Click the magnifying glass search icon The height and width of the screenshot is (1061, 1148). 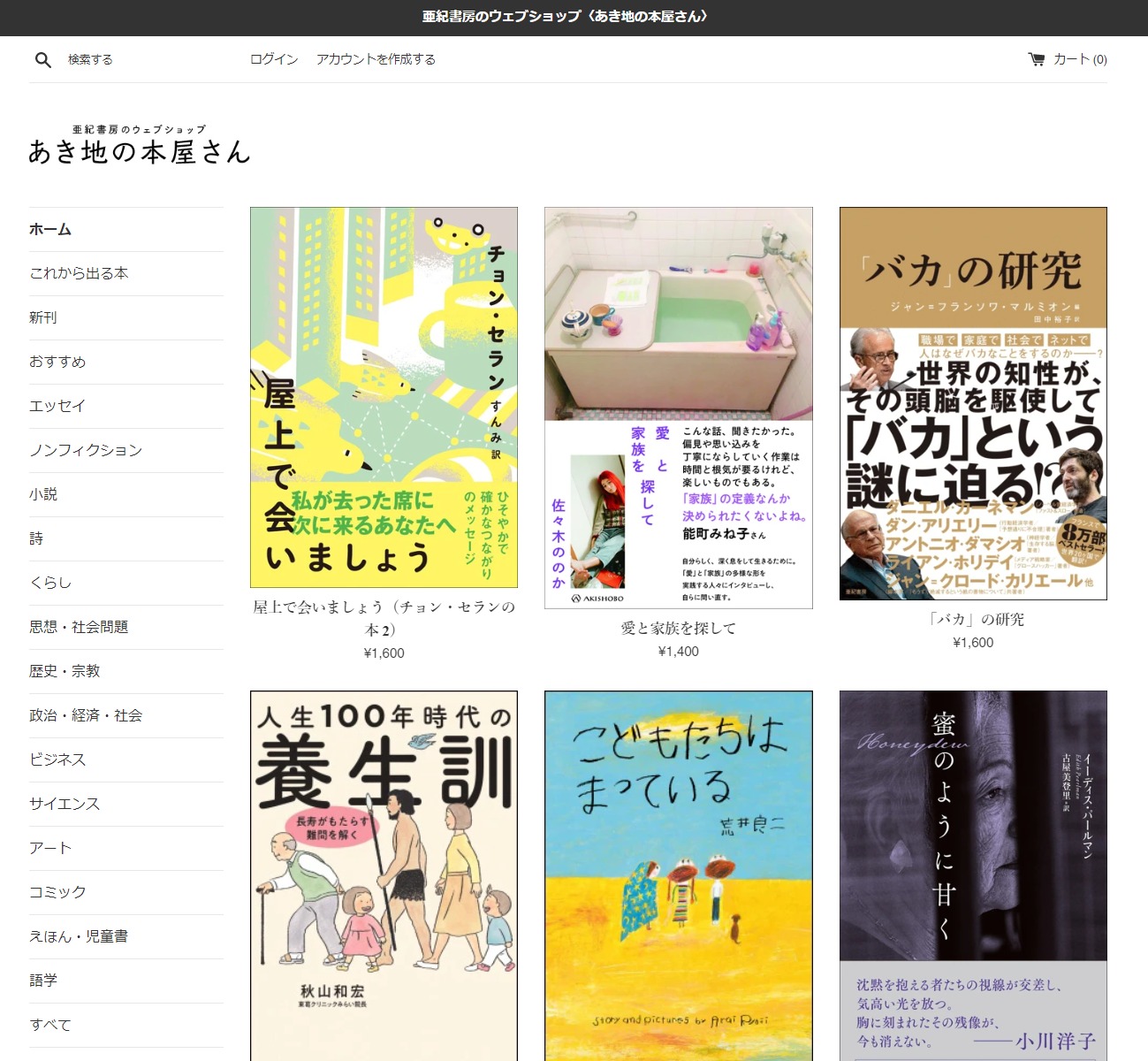click(42, 60)
